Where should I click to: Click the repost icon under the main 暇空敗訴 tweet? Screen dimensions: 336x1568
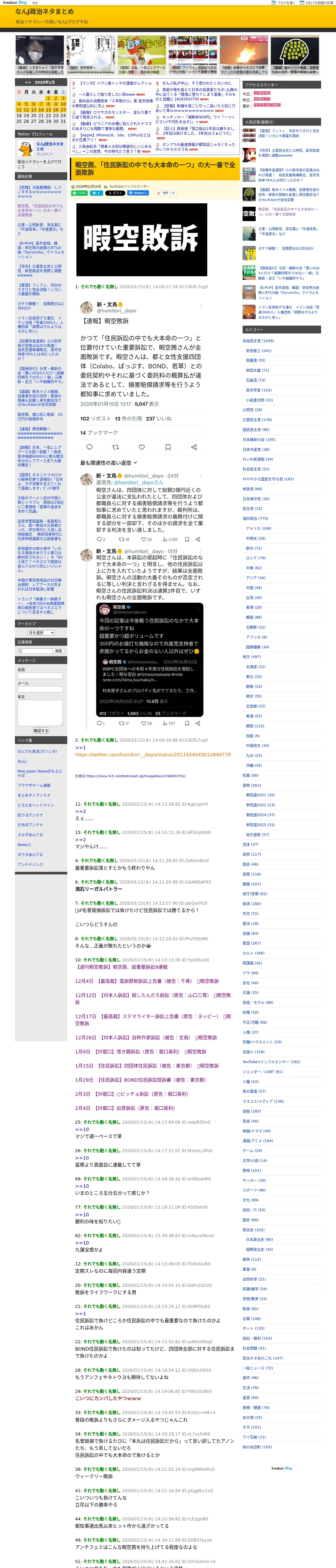[116, 447]
